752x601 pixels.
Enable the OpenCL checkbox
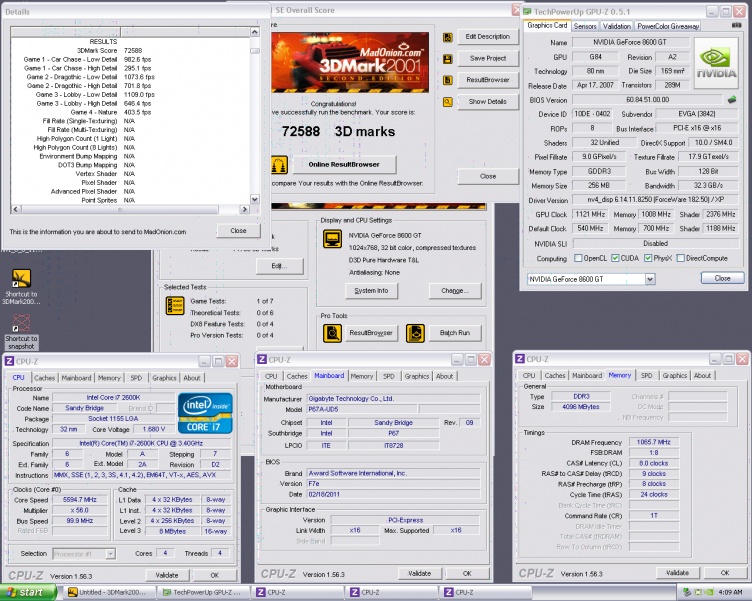click(x=578, y=258)
